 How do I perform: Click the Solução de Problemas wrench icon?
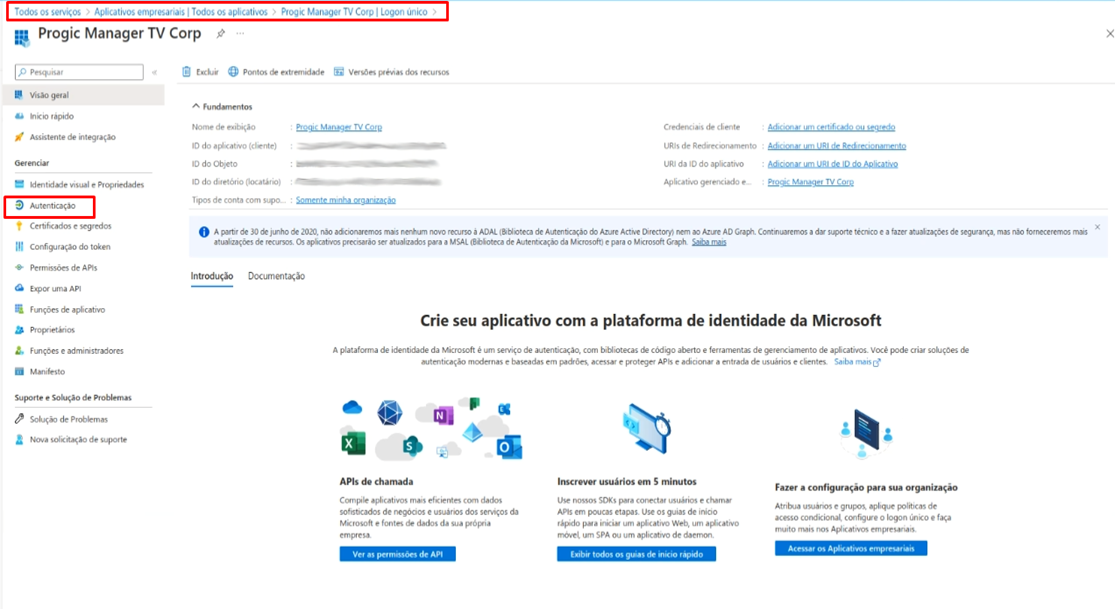coord(19,419)
